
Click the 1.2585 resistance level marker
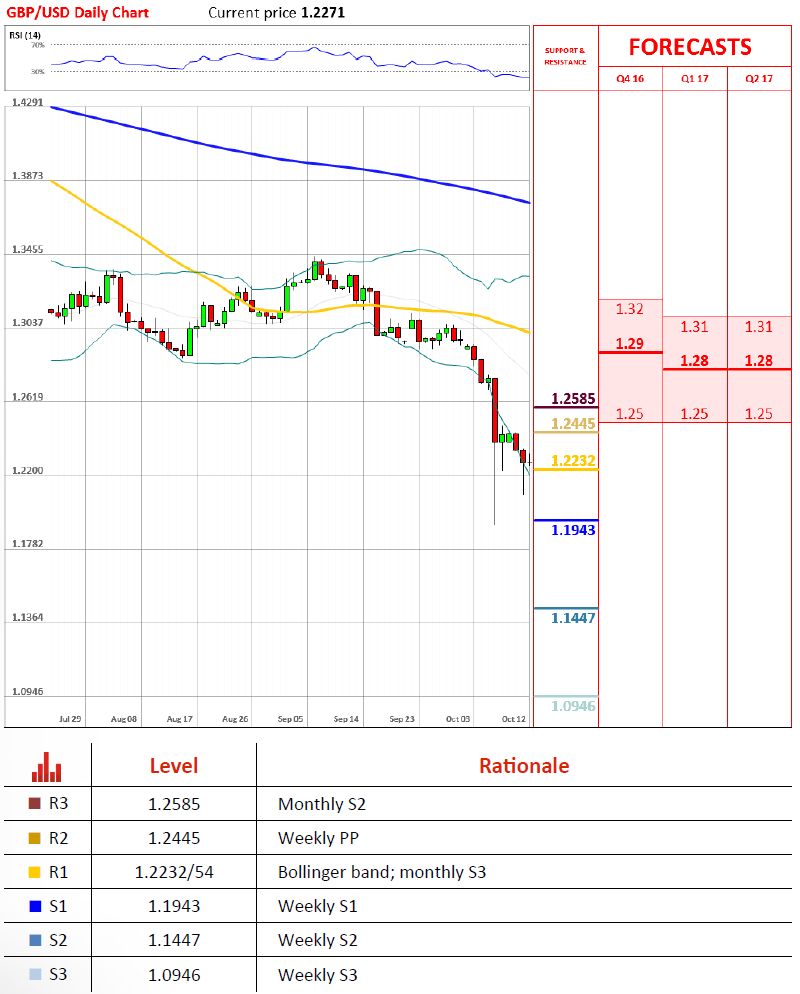(x=573, y=399)
